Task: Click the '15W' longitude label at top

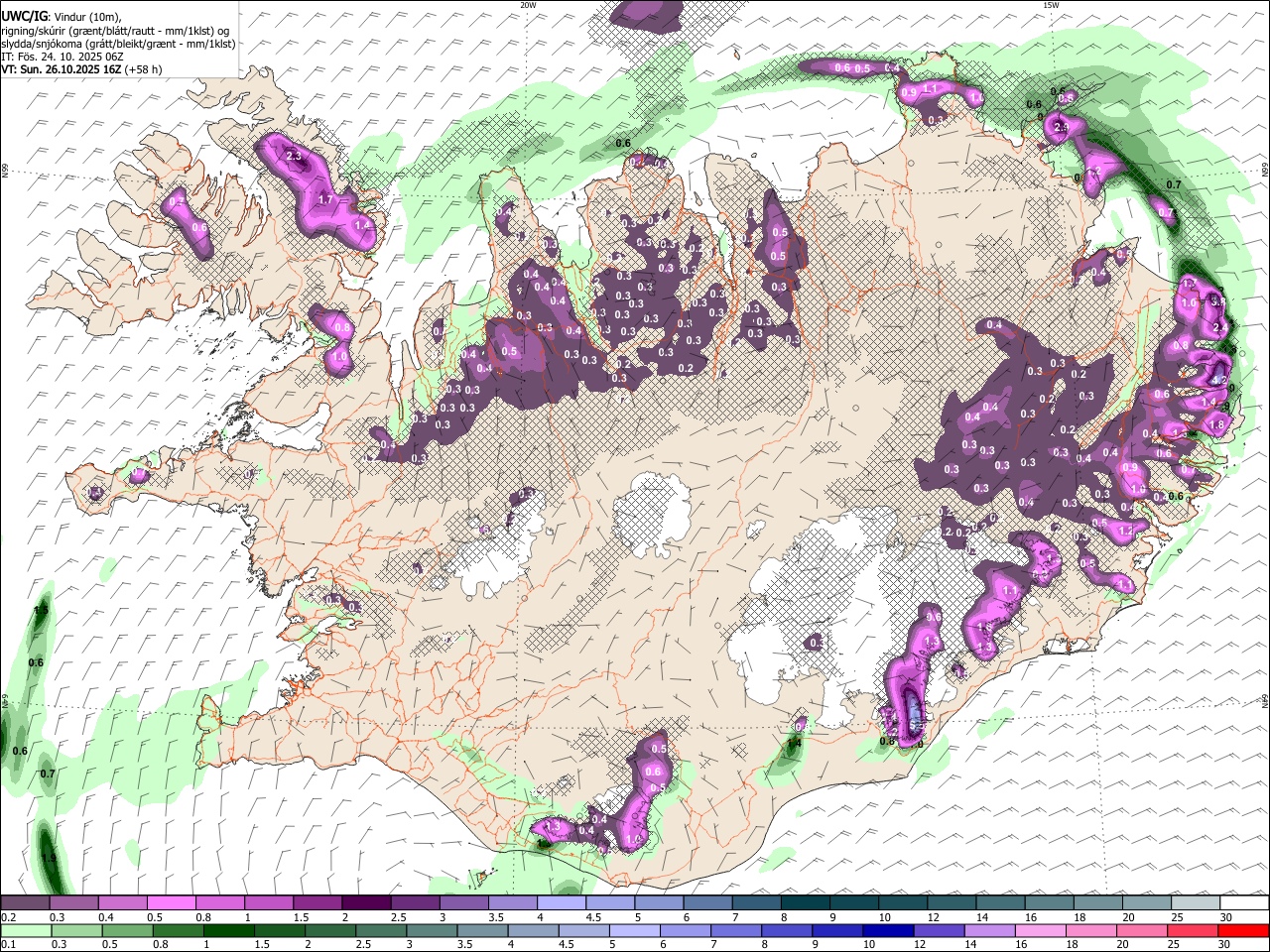Action: point(1050,5)
